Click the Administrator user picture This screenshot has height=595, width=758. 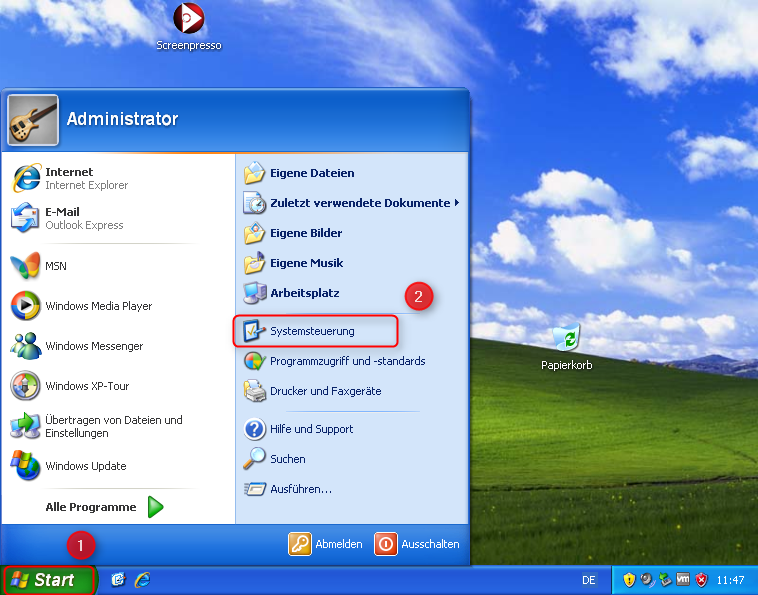pos(34,119)
